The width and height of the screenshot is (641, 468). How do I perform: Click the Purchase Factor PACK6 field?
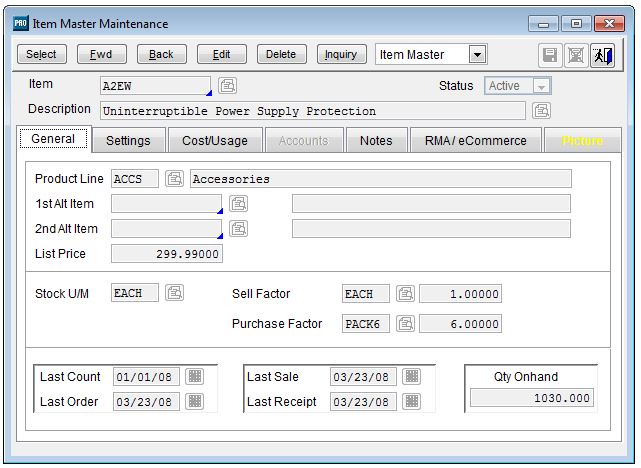(x=366, y=324)
